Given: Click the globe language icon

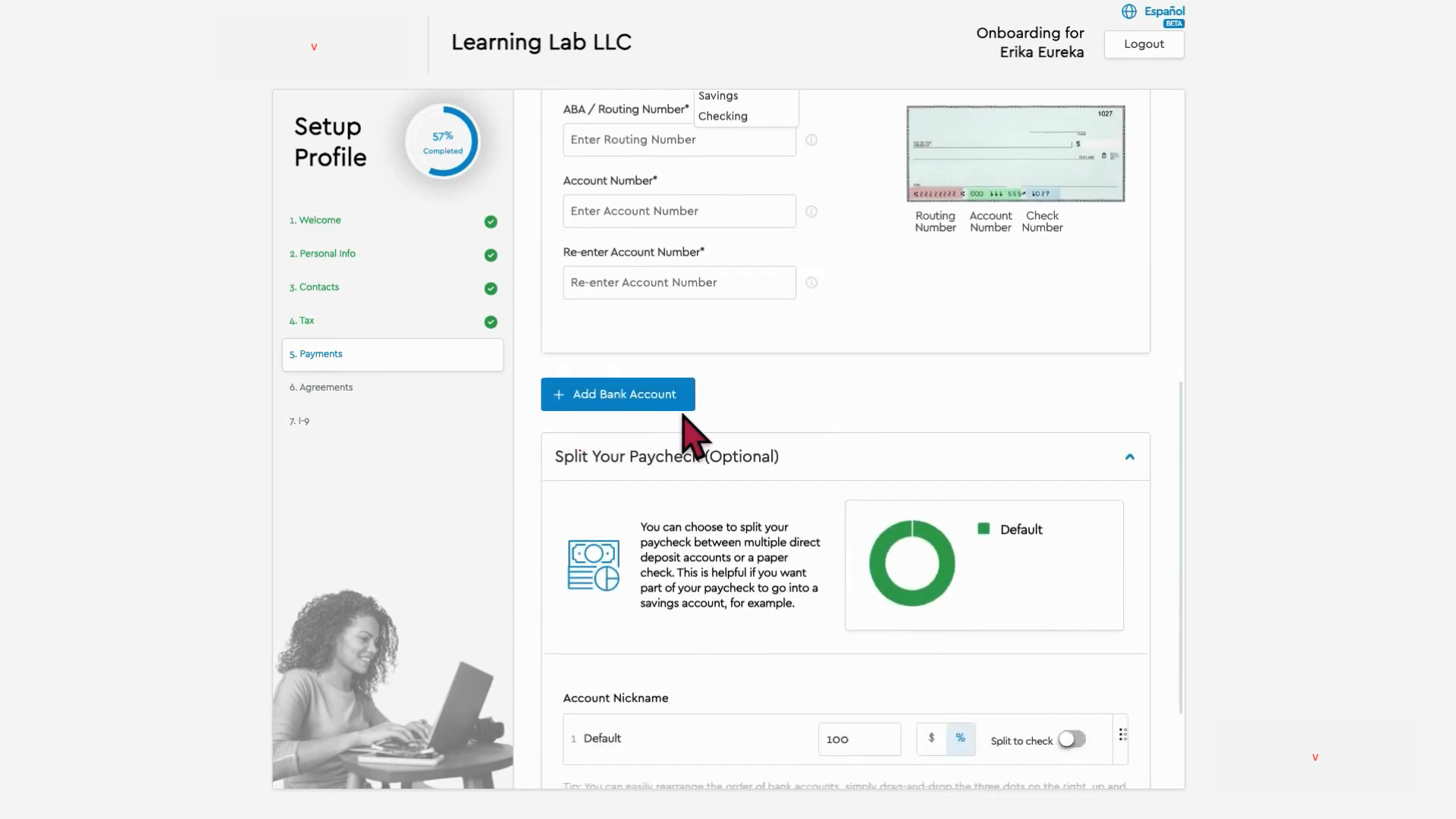Looking at the screenshot, I should [1129, 11].
